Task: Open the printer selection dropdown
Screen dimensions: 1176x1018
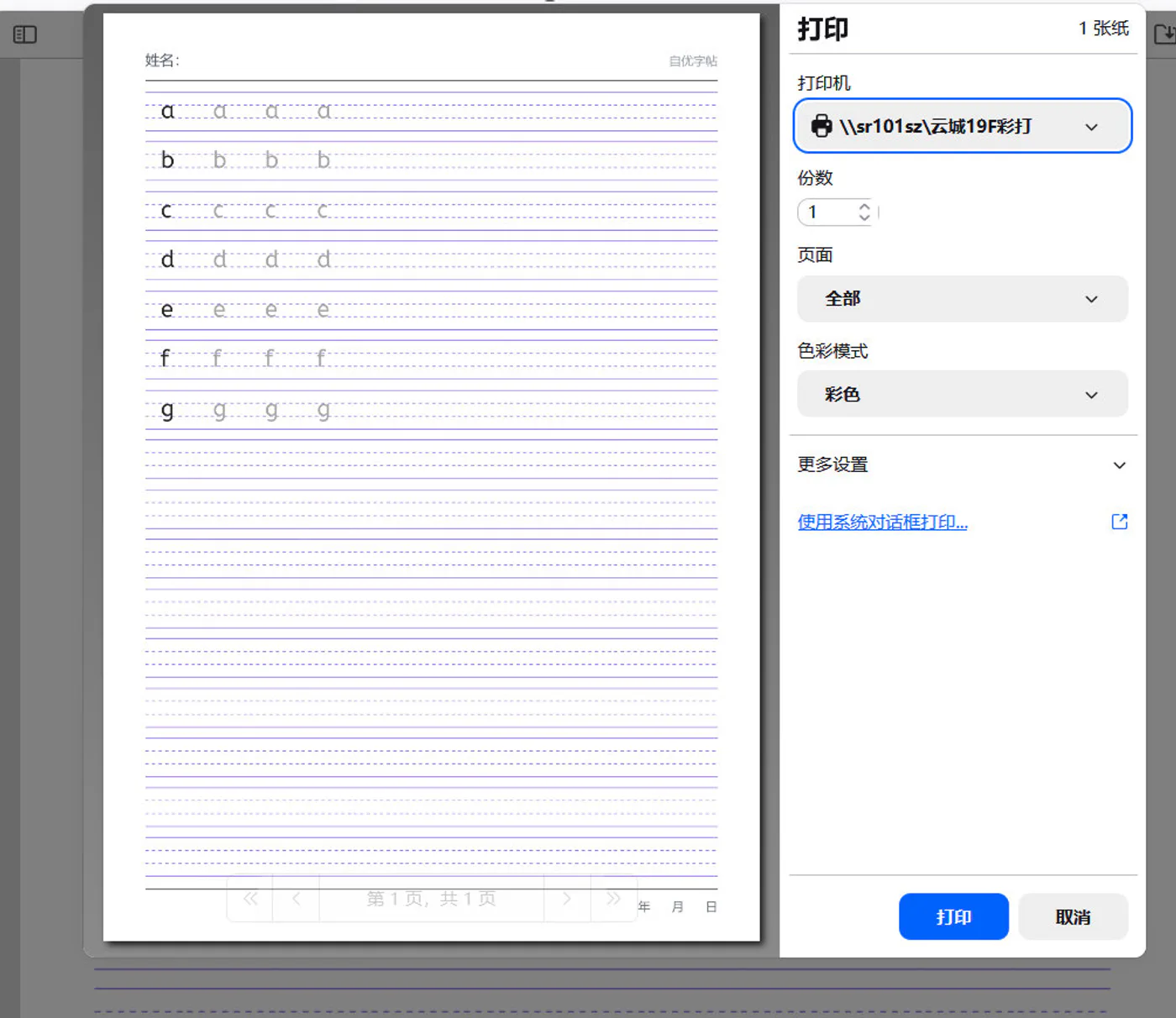Action: pyautogui.click(x=963, y=126)
